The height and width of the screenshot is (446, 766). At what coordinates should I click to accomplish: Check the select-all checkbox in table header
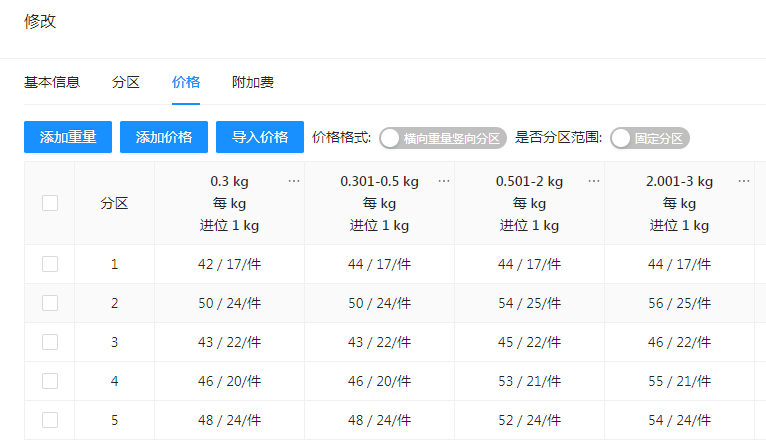50,203
